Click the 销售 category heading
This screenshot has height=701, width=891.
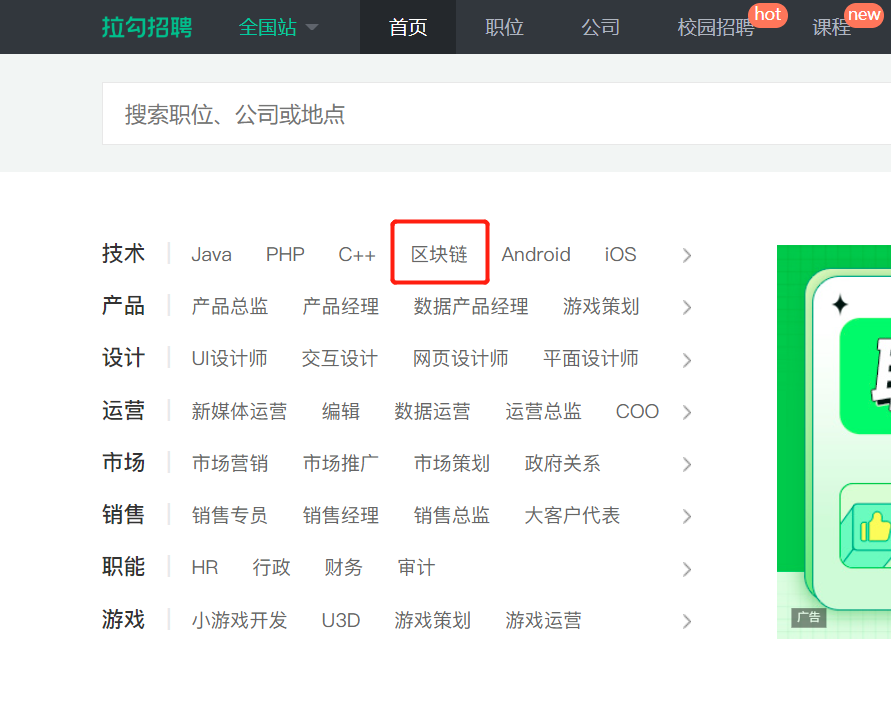tap(123, 515)
